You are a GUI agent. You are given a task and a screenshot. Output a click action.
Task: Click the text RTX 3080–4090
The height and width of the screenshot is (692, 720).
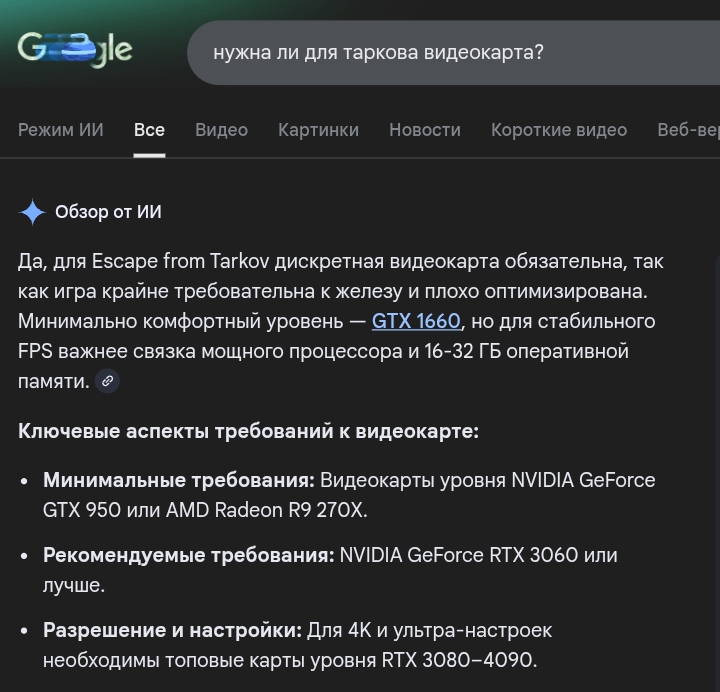(x=459, y=660)
